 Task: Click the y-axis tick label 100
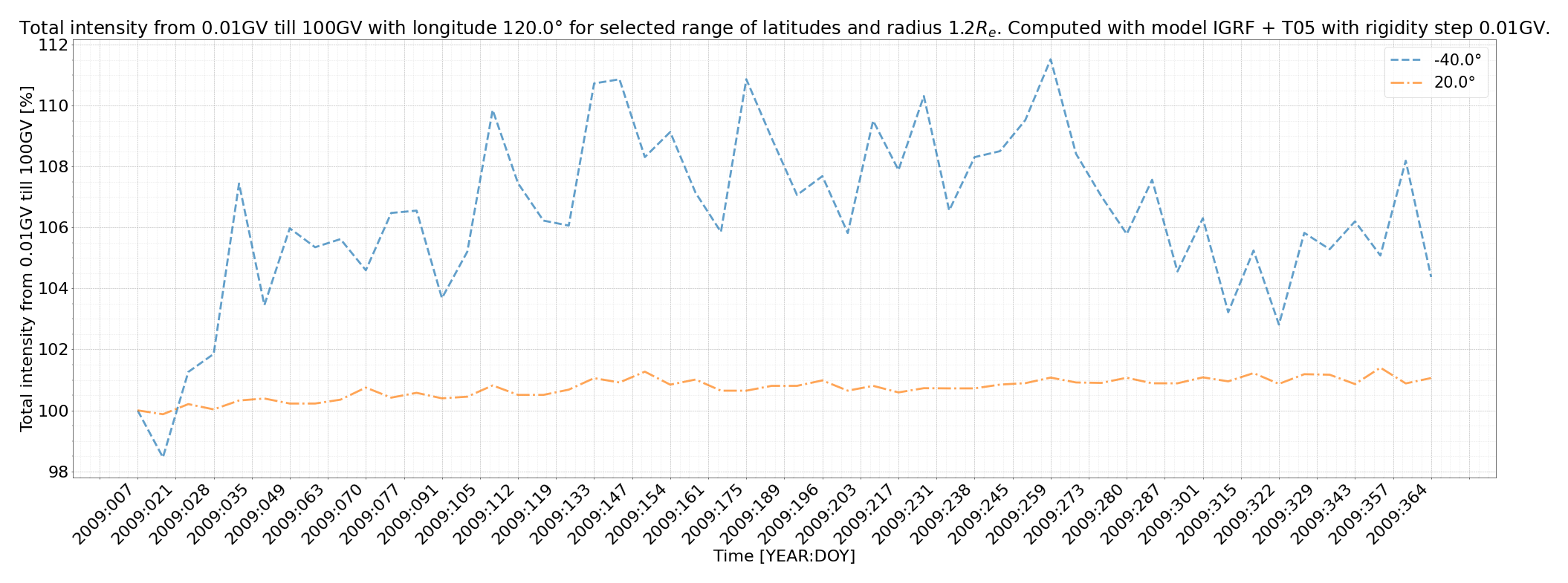coord(54,411)
